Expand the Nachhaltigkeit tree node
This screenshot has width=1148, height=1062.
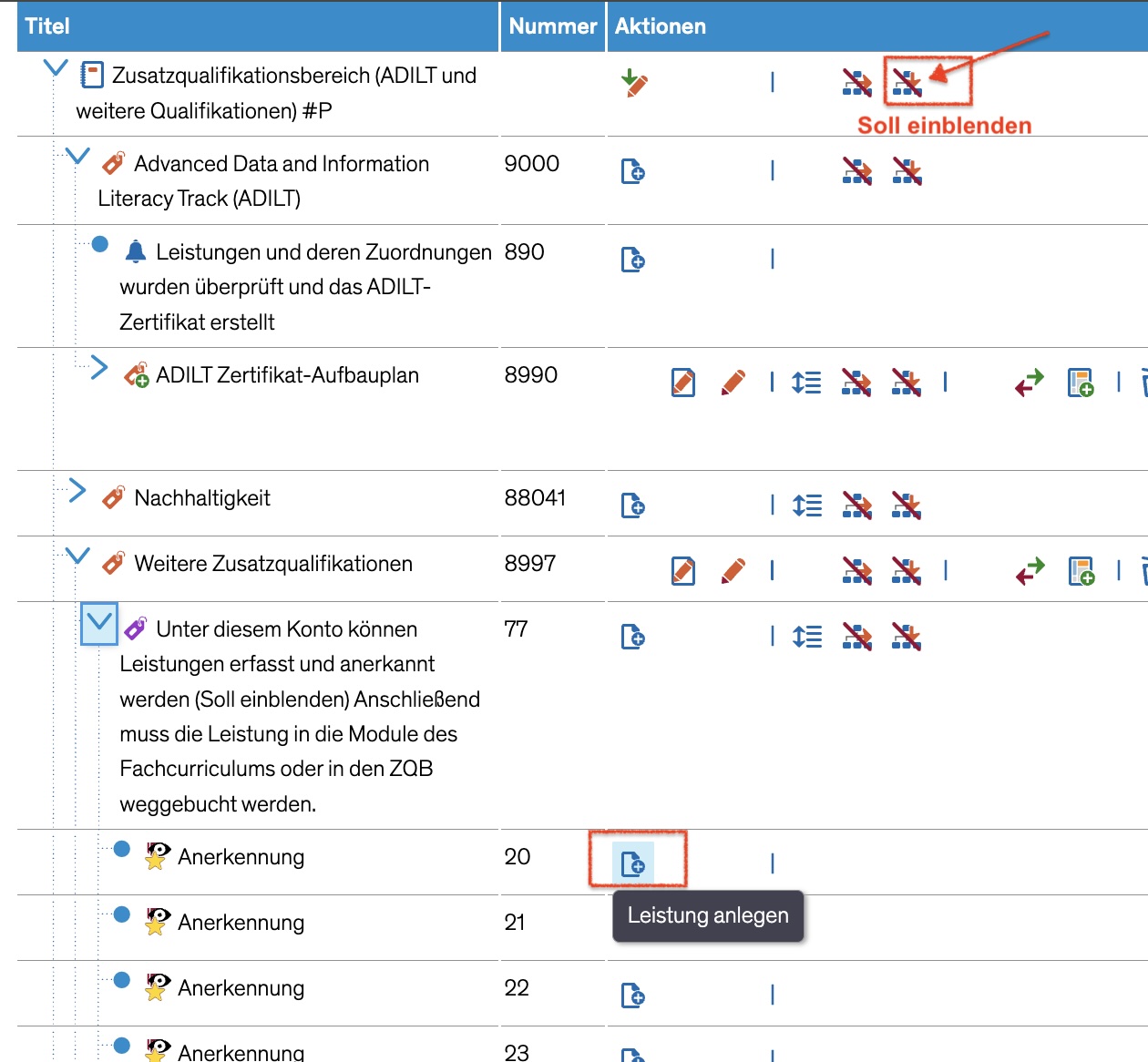point(77,491)
